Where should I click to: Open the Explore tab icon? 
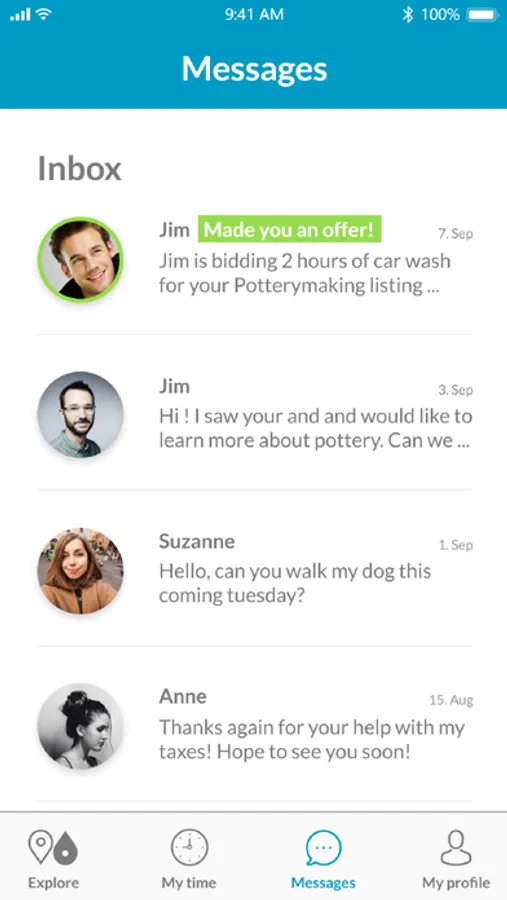click(x=53, y=848)
